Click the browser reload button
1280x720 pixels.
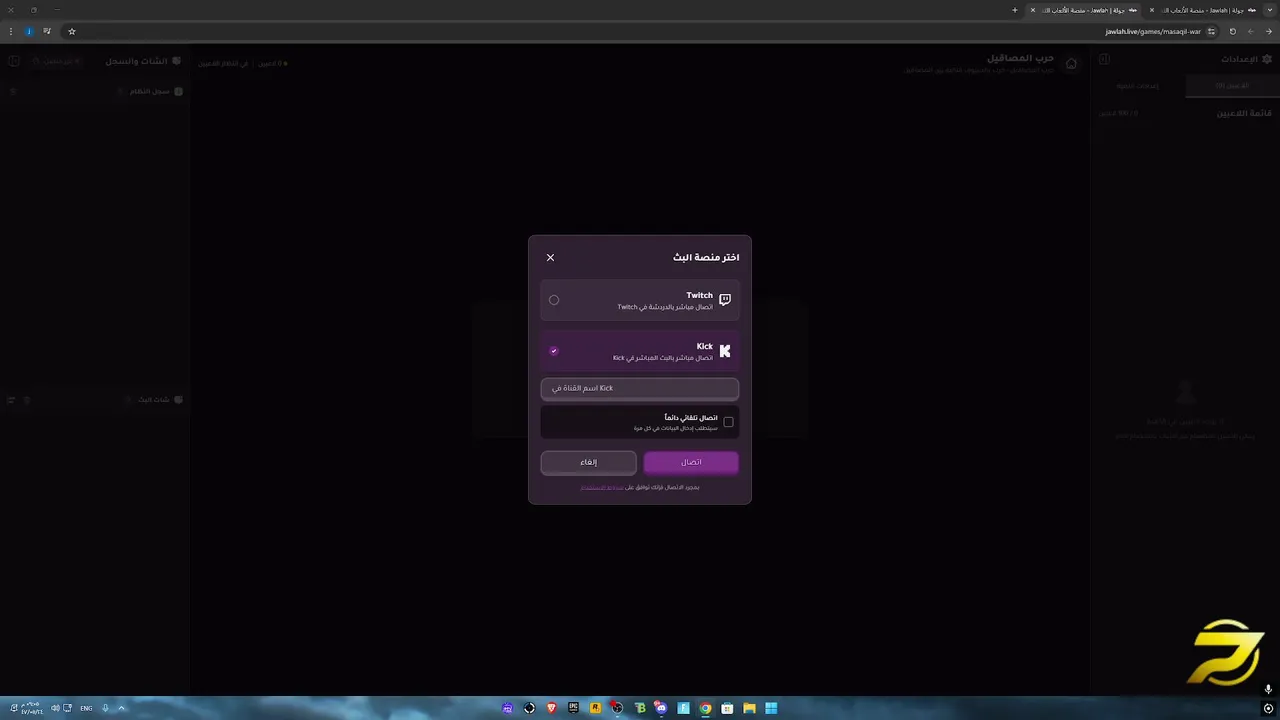tap(1232, 31)
